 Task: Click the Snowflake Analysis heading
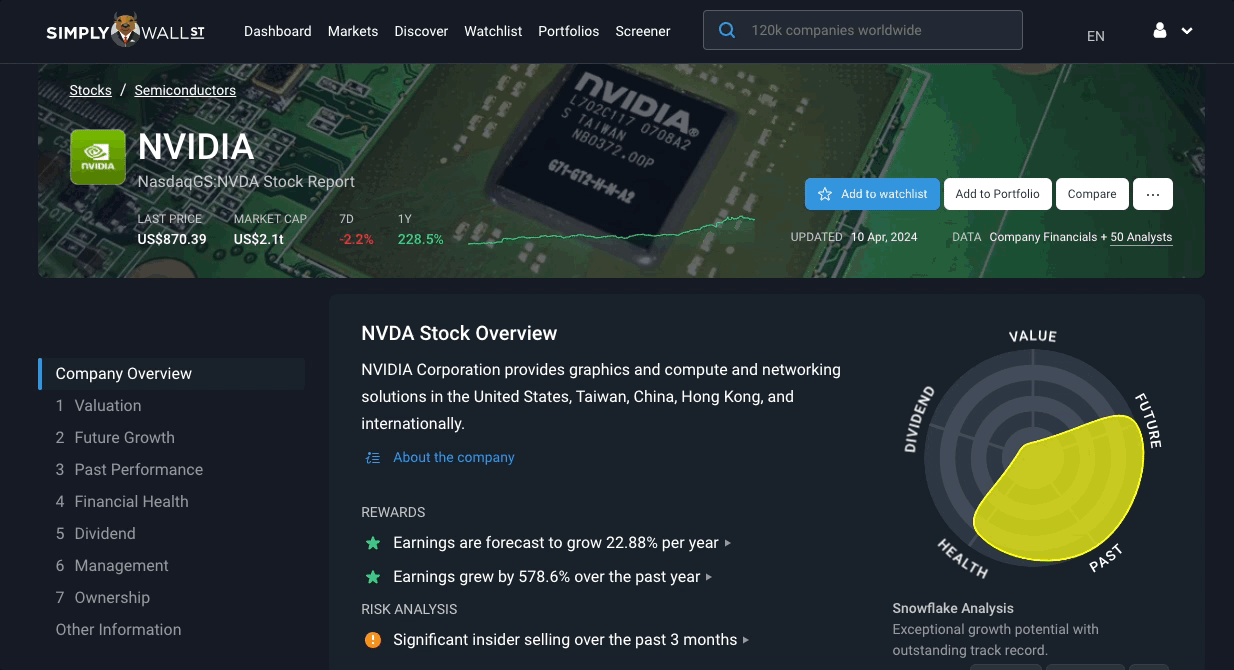point(953,608)
